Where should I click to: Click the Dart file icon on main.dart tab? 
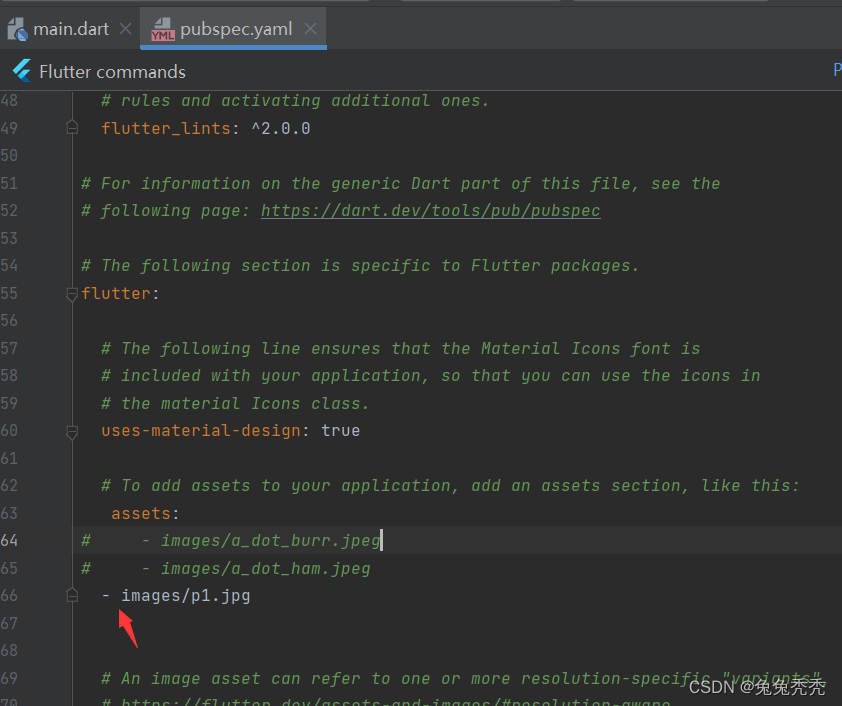[17, 29]
